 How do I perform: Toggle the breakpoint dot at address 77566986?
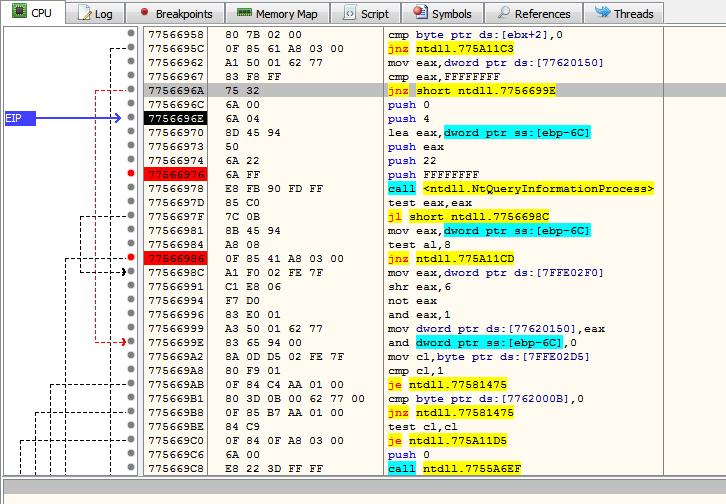click(131, 257)
